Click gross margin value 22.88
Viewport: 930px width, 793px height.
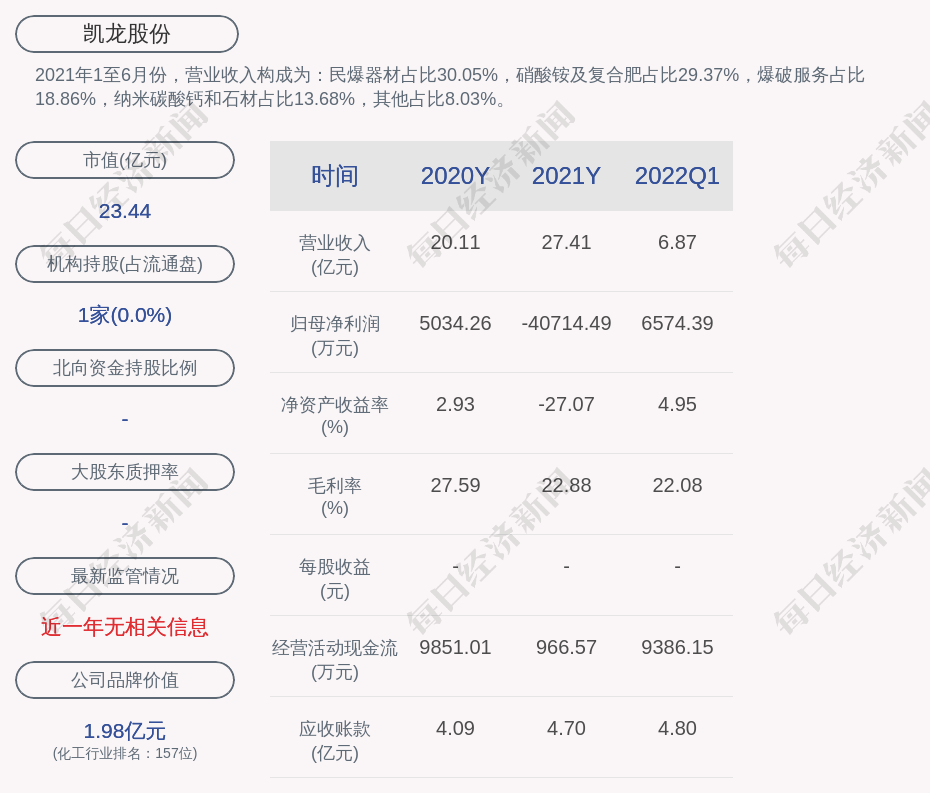(x=566, y=485)
